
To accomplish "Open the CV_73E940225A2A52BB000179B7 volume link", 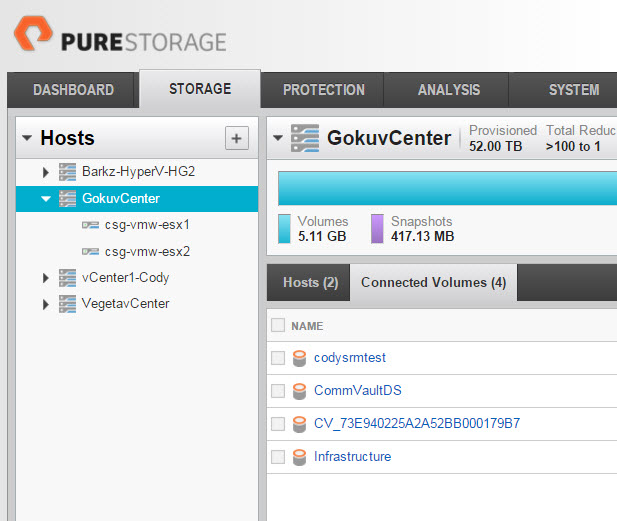I will [417, 423].
